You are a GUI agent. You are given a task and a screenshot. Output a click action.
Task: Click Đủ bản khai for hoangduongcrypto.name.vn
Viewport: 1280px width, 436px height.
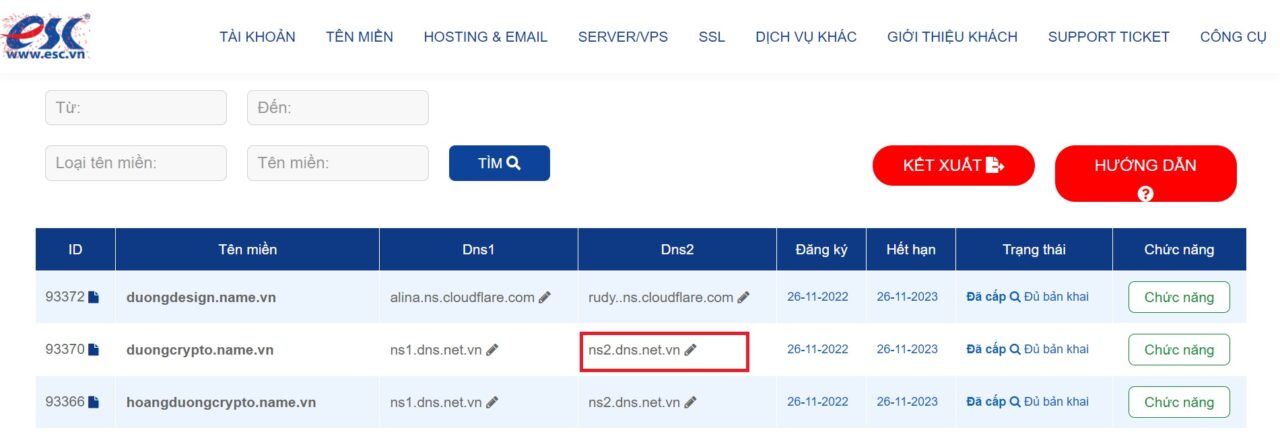click(1056, 402)
